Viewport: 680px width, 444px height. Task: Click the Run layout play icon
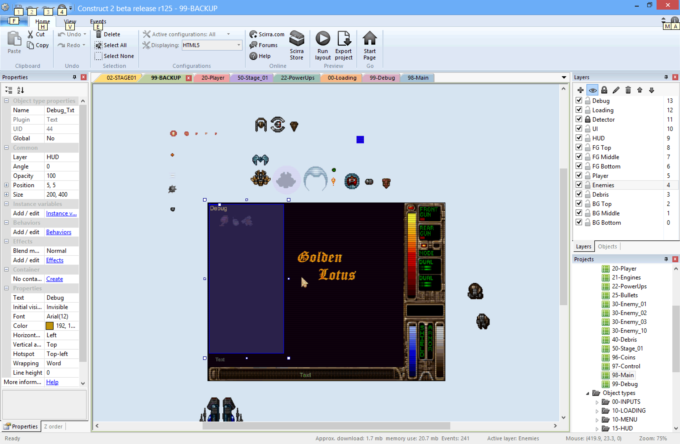(323, 39)
